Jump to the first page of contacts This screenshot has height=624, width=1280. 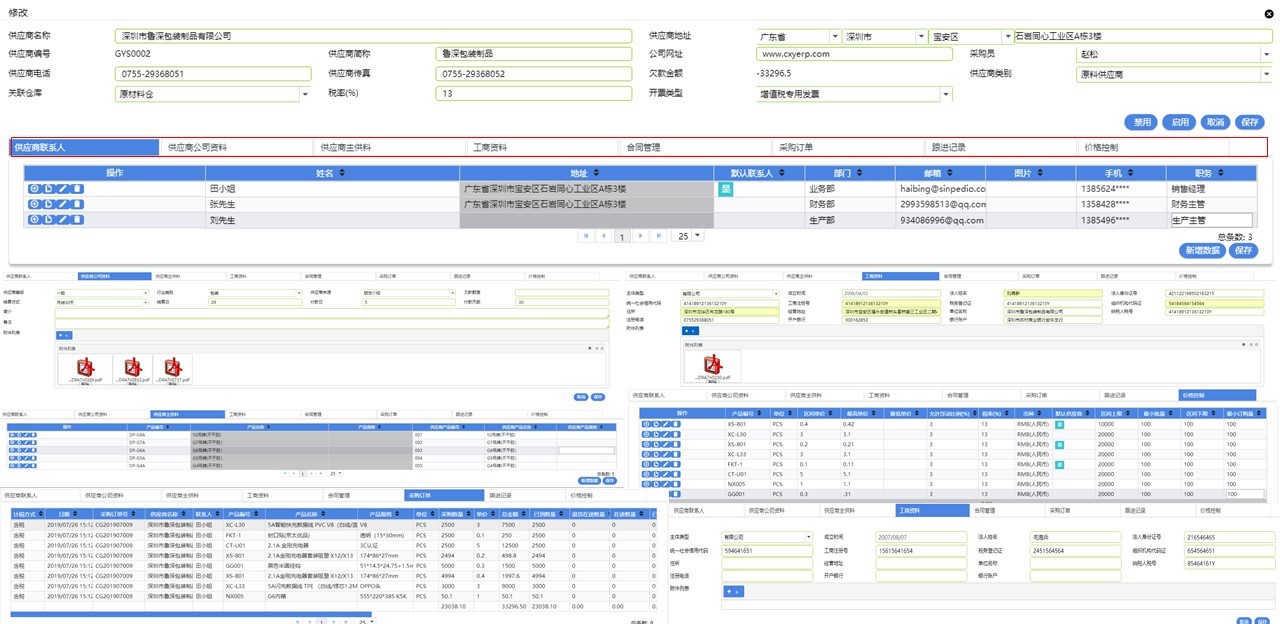pos(585,237)
